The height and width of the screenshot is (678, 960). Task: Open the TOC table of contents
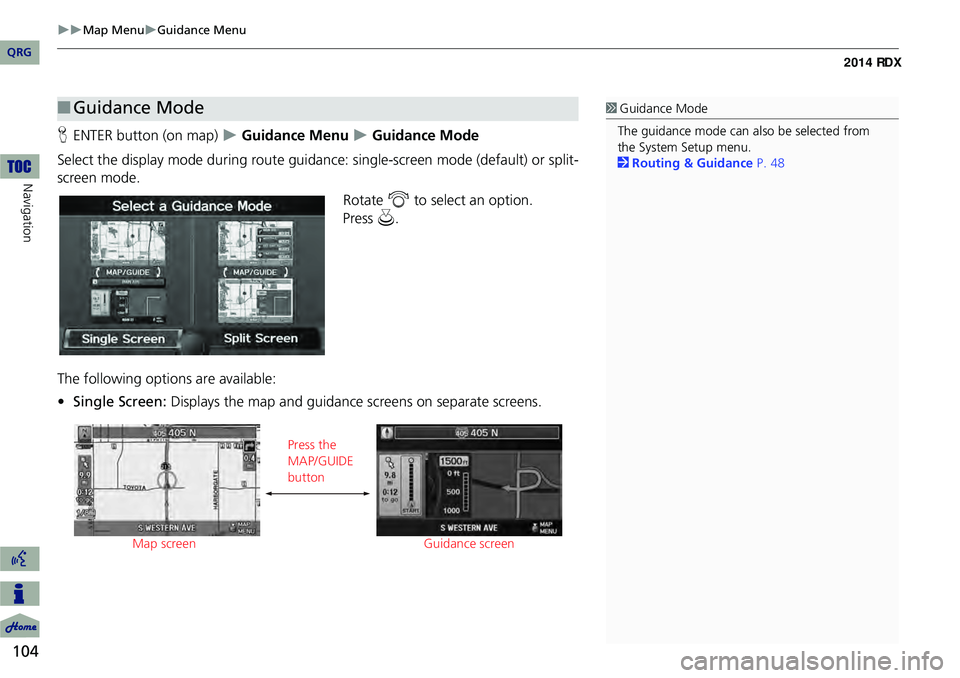click(x=19, y=164)
